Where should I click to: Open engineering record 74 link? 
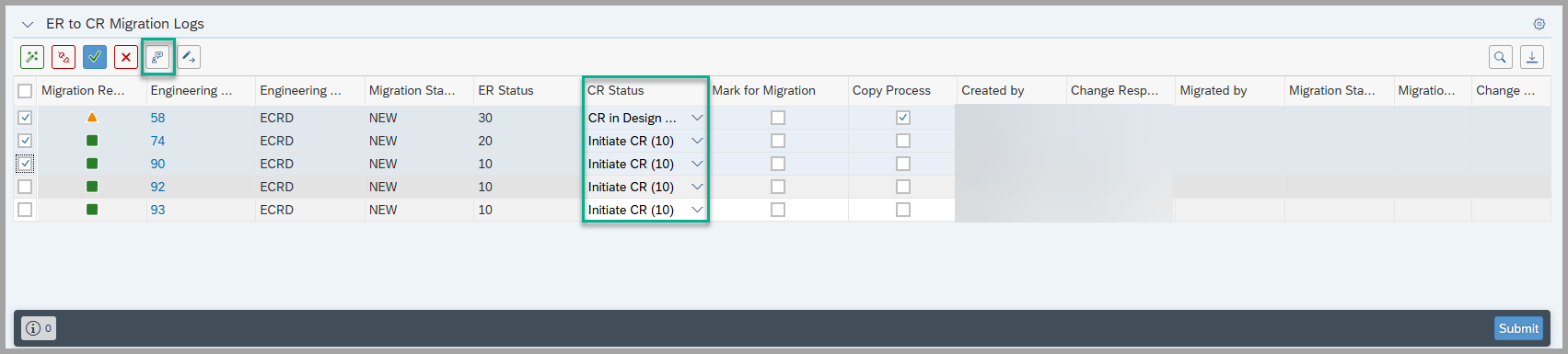click(157, 141)
